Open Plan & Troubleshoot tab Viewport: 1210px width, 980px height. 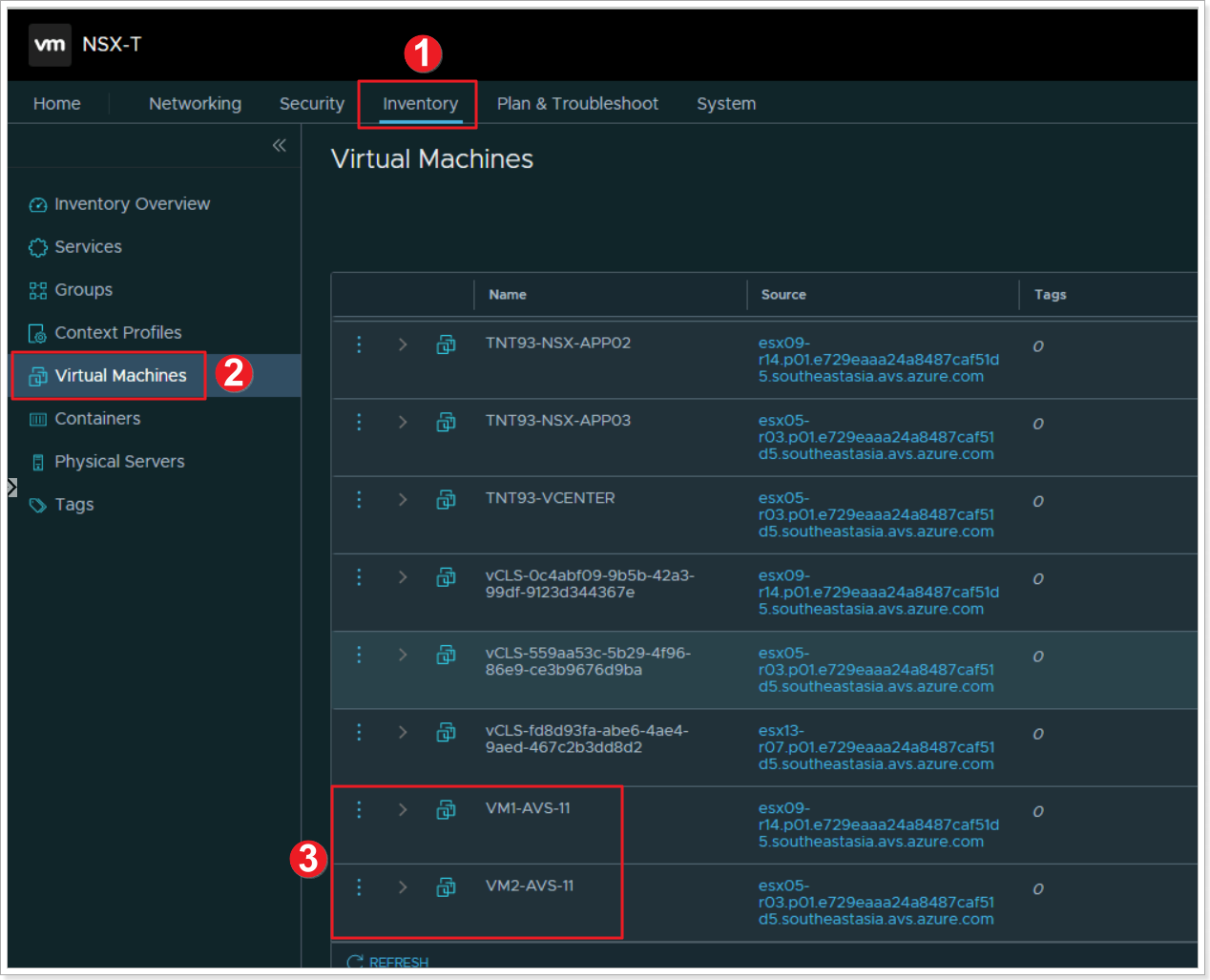point(577,103)
